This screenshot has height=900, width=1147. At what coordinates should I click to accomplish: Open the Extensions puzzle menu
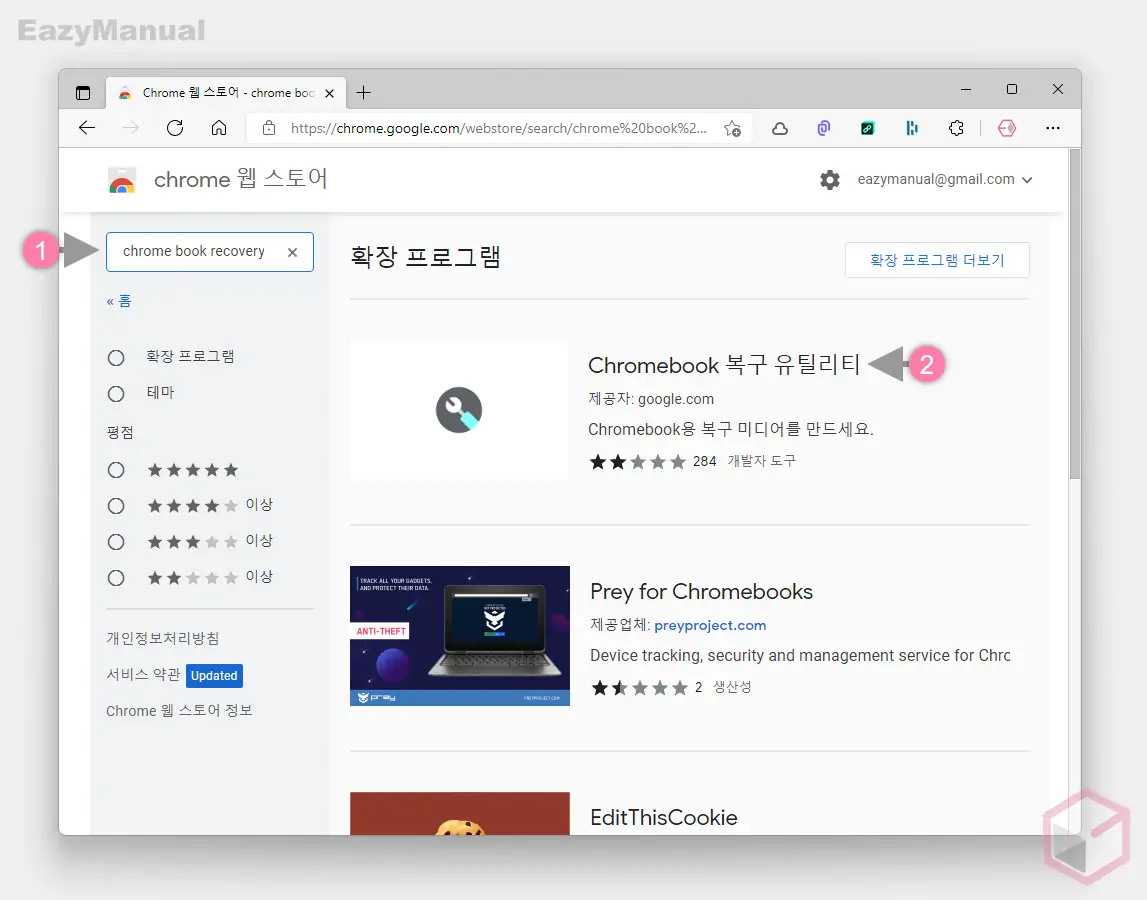(x=956, y=129)
